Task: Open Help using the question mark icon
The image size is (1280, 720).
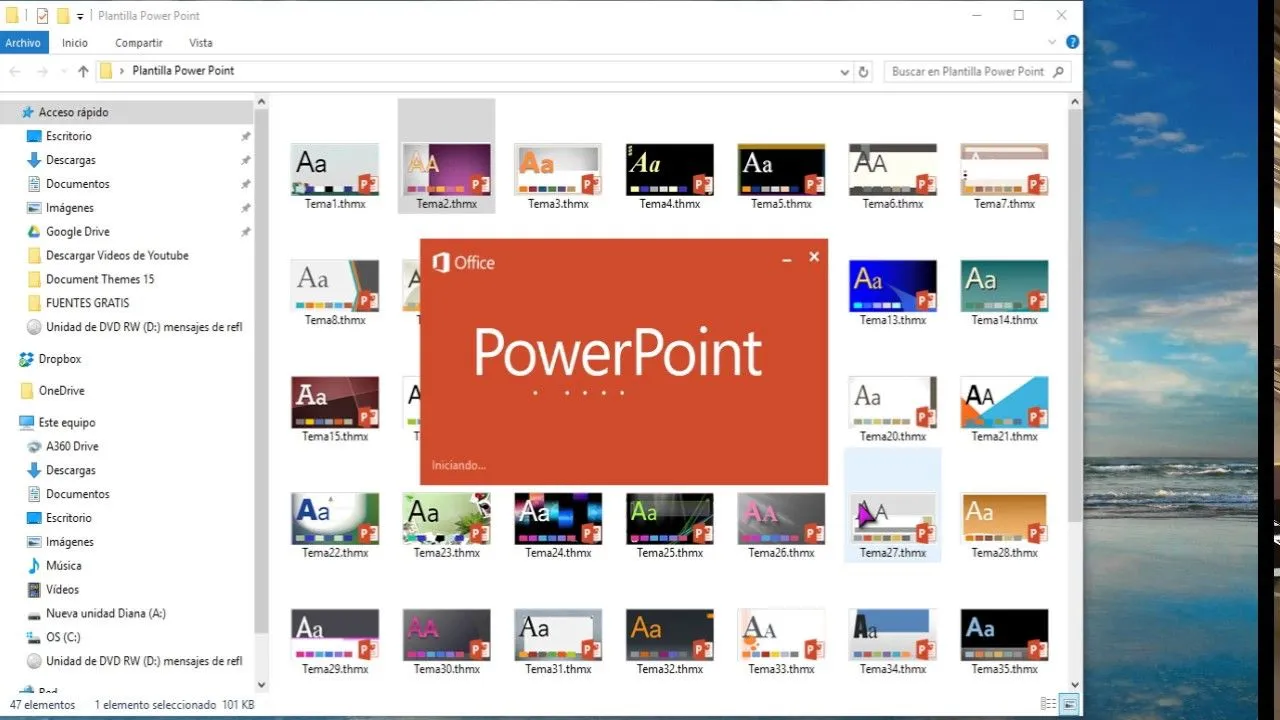Action: [x=1072, y=42]
